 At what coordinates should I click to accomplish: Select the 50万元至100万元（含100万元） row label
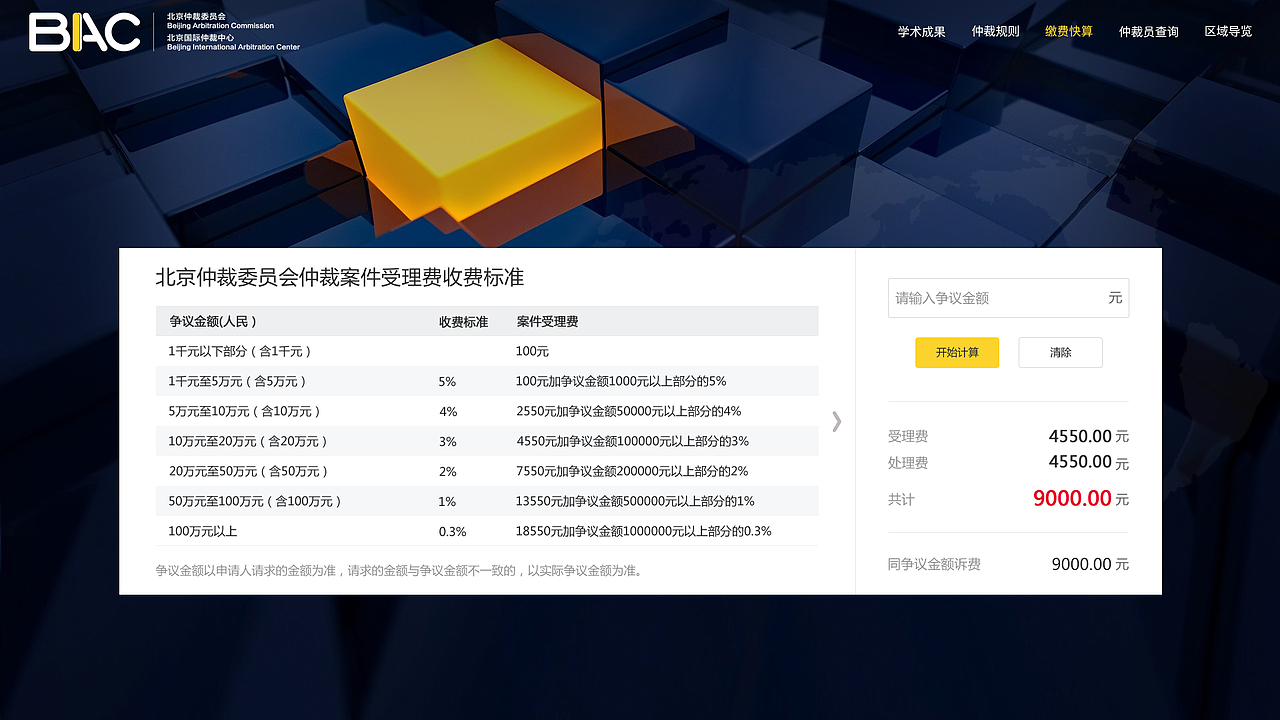pos(254,501)
